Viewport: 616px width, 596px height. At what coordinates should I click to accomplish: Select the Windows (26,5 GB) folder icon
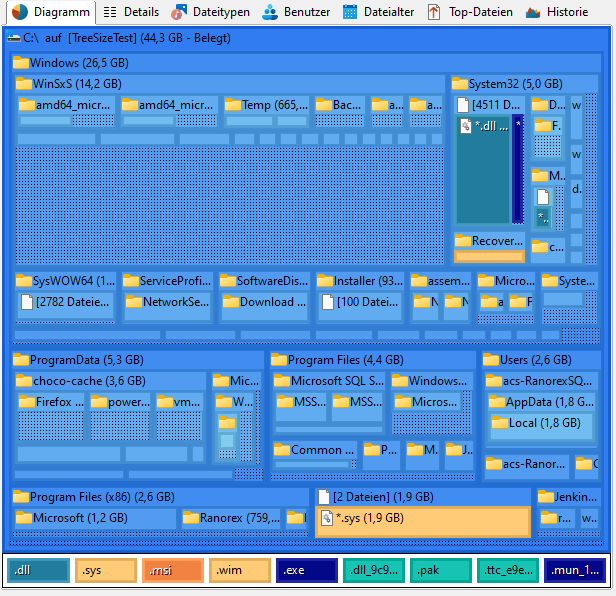21,63
